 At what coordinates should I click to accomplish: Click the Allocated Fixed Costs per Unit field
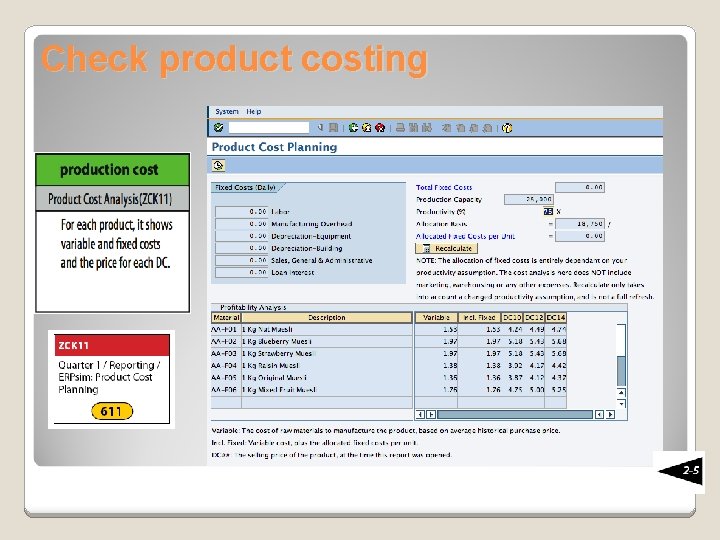point(580,236)
